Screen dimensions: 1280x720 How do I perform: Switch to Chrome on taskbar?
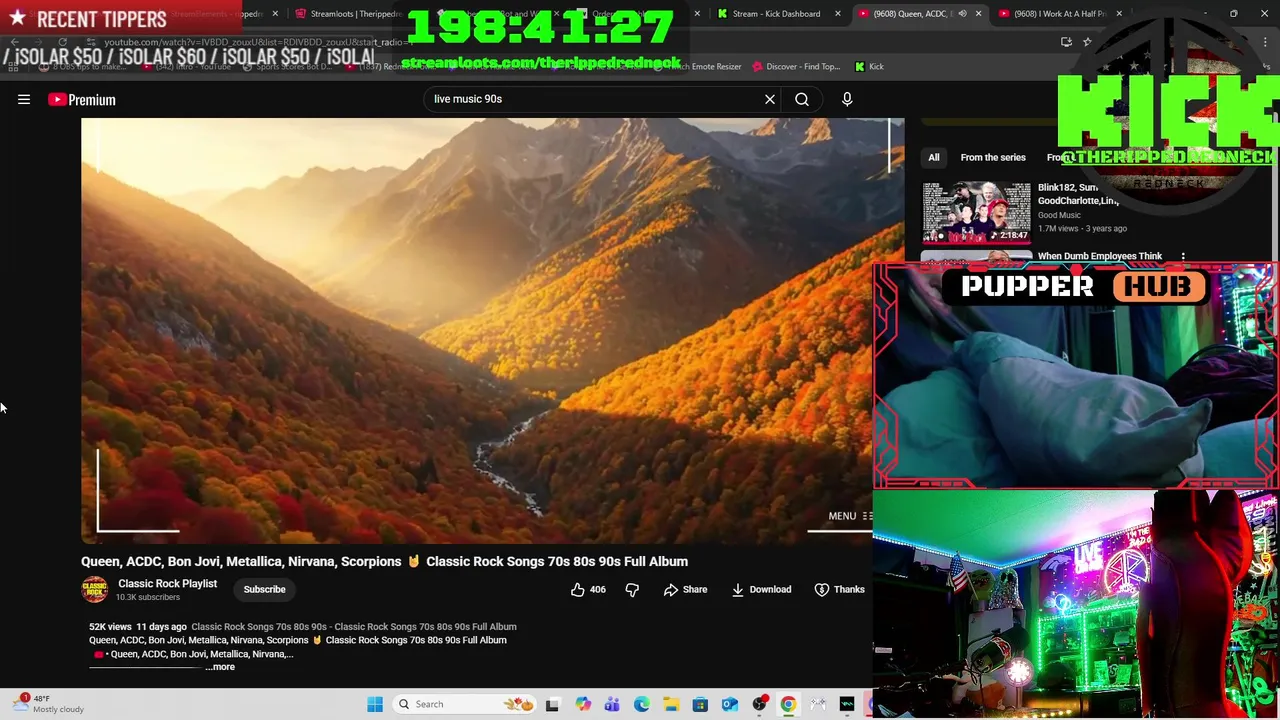pos(789,704)
